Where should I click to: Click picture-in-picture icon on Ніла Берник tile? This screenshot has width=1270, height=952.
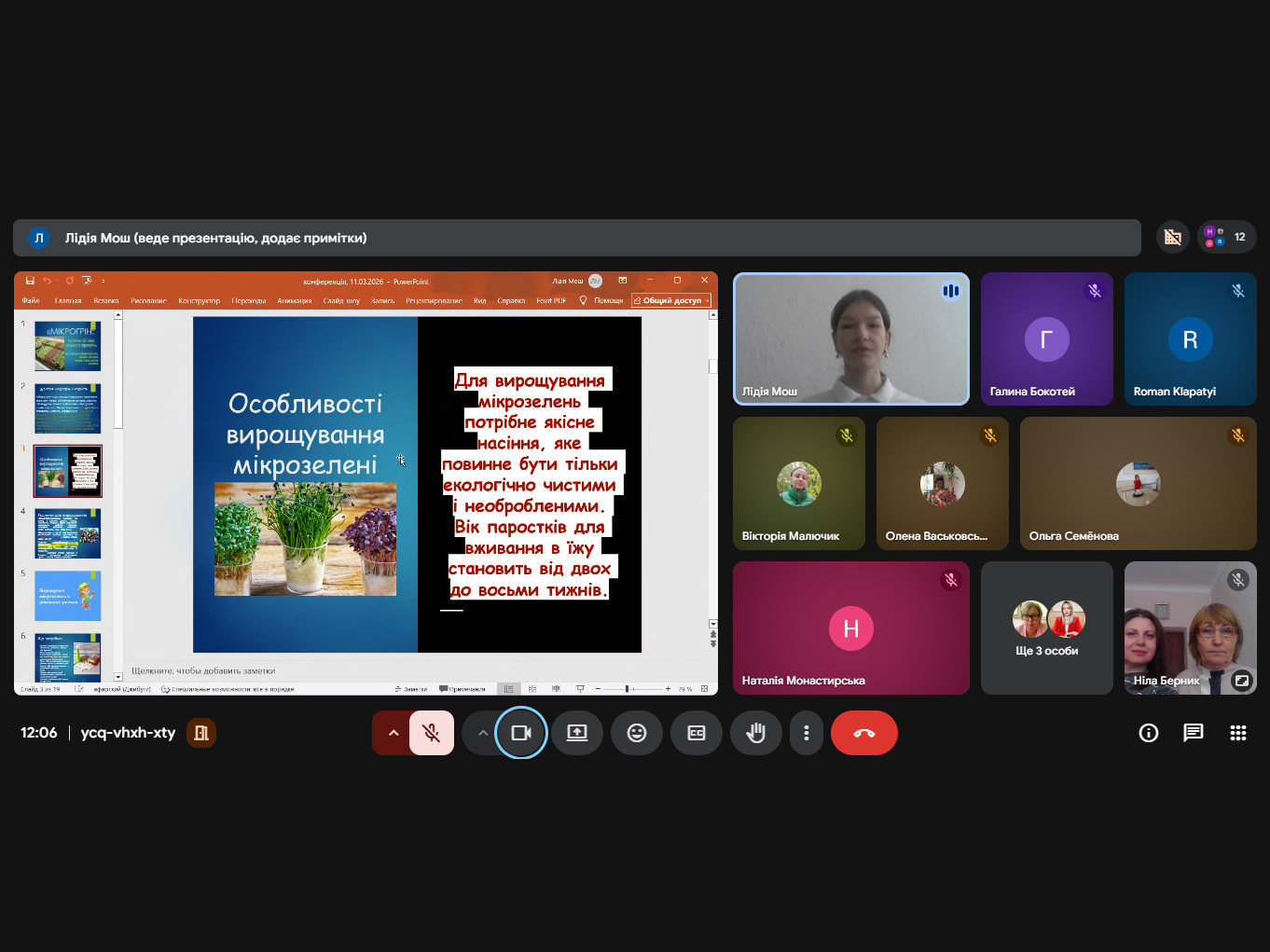tap(1241, 681)
